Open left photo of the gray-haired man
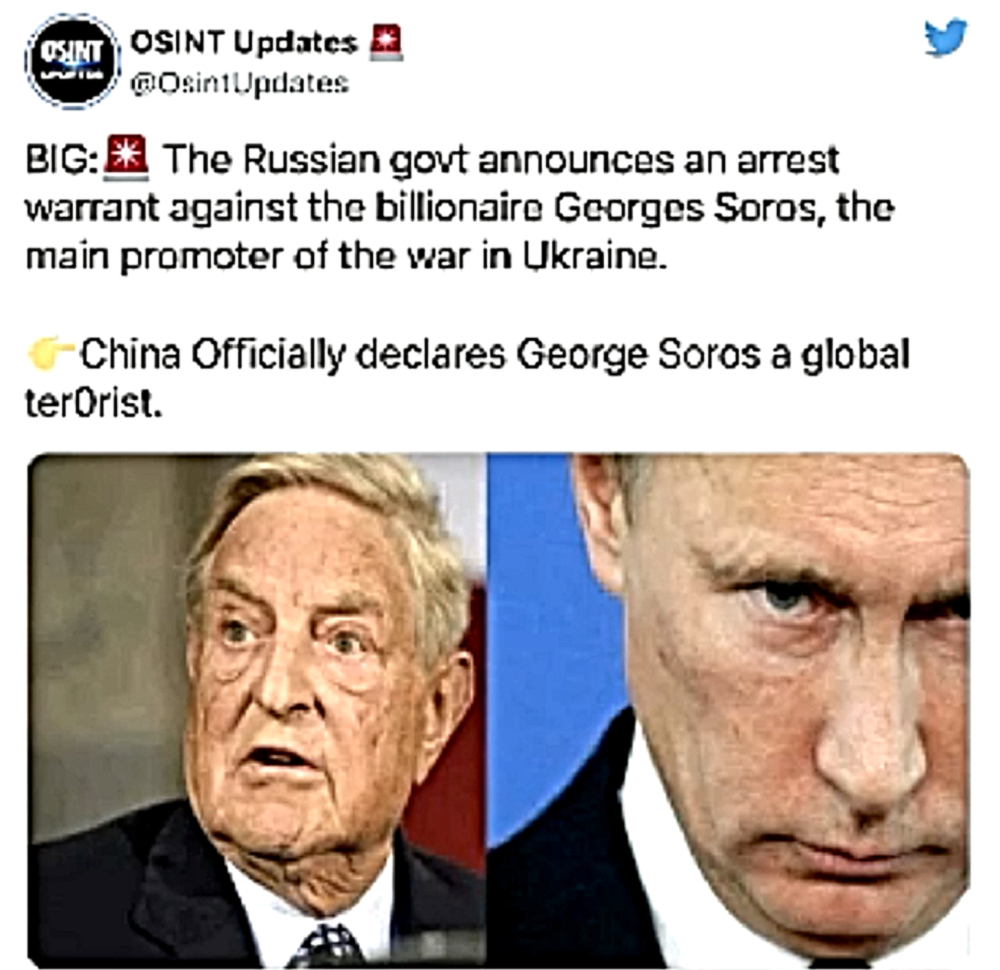Viewport: 1000px width, 970px height. pyautogui.click(x=257, y=710)
